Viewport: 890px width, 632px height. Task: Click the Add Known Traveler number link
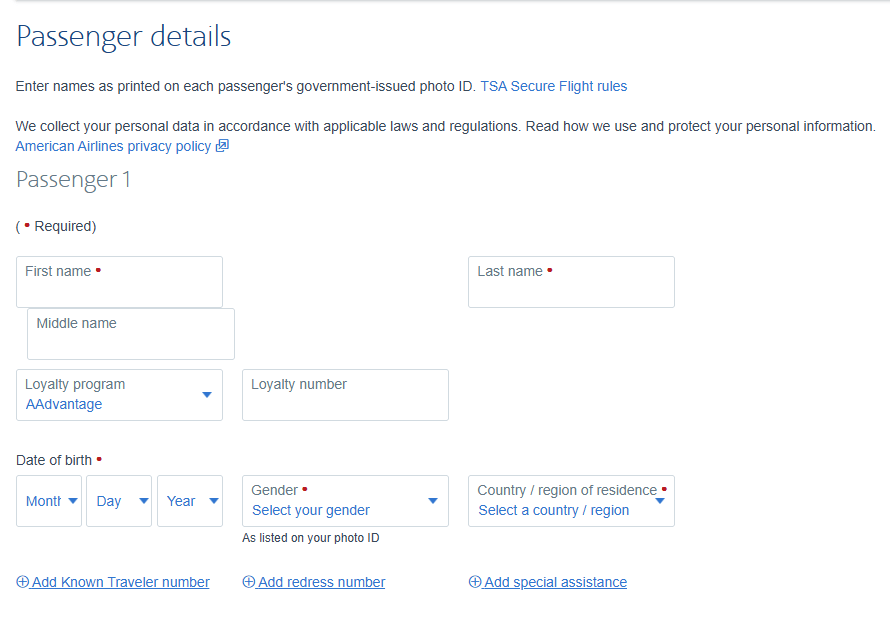(120, 582)
